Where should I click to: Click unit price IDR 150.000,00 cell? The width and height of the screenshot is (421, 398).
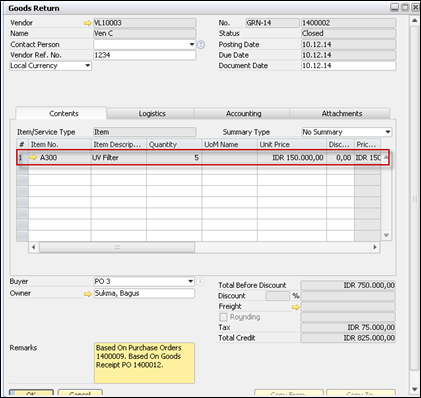pyautogui.click(x=292, y=157)
